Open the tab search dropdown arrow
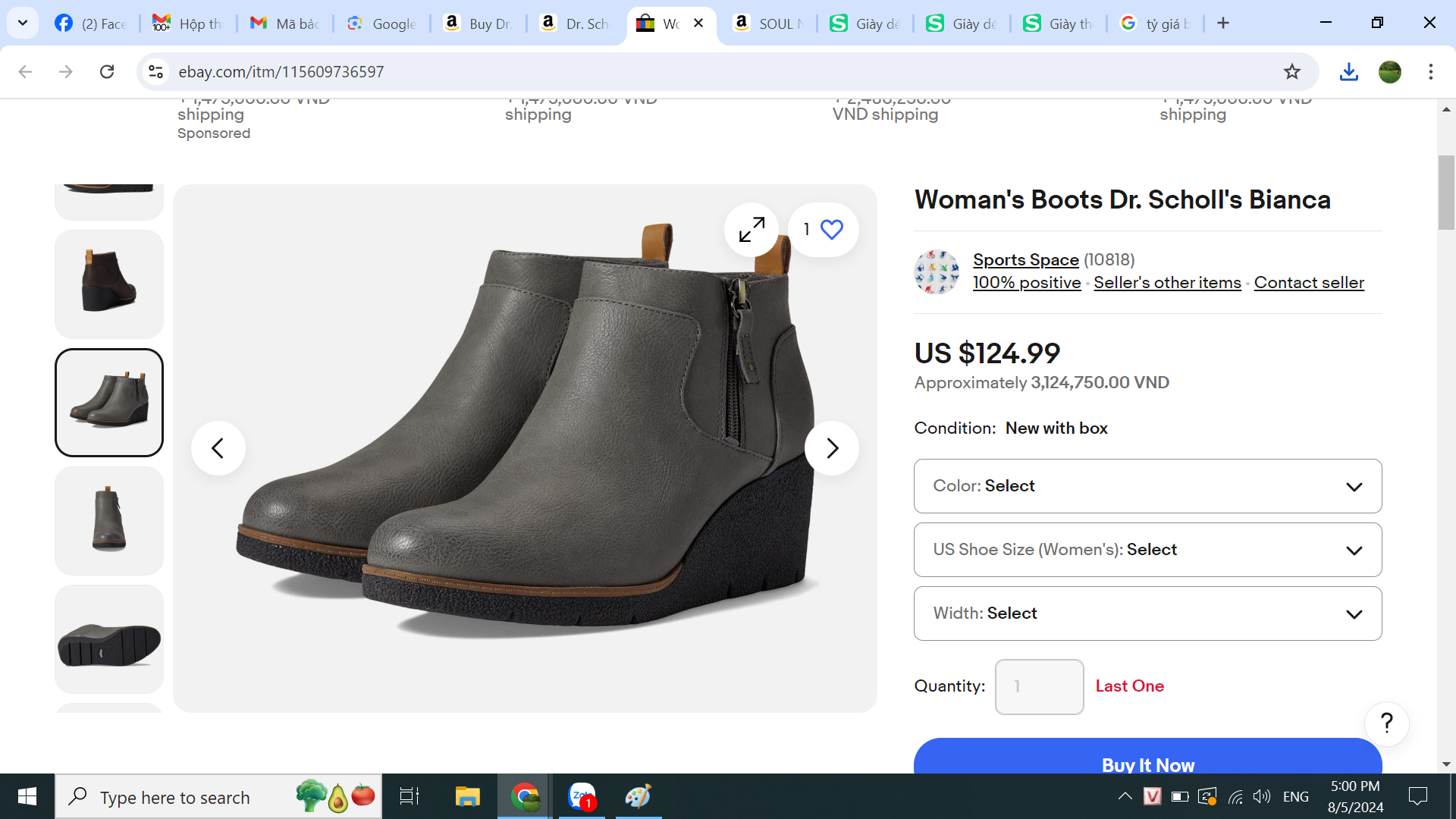 (23, 24)
